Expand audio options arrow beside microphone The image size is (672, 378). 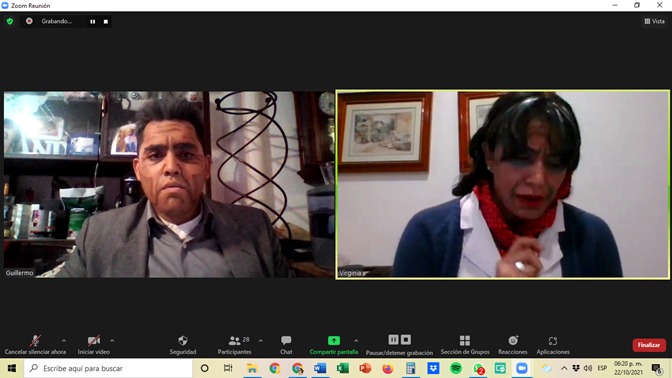[64, 341]
